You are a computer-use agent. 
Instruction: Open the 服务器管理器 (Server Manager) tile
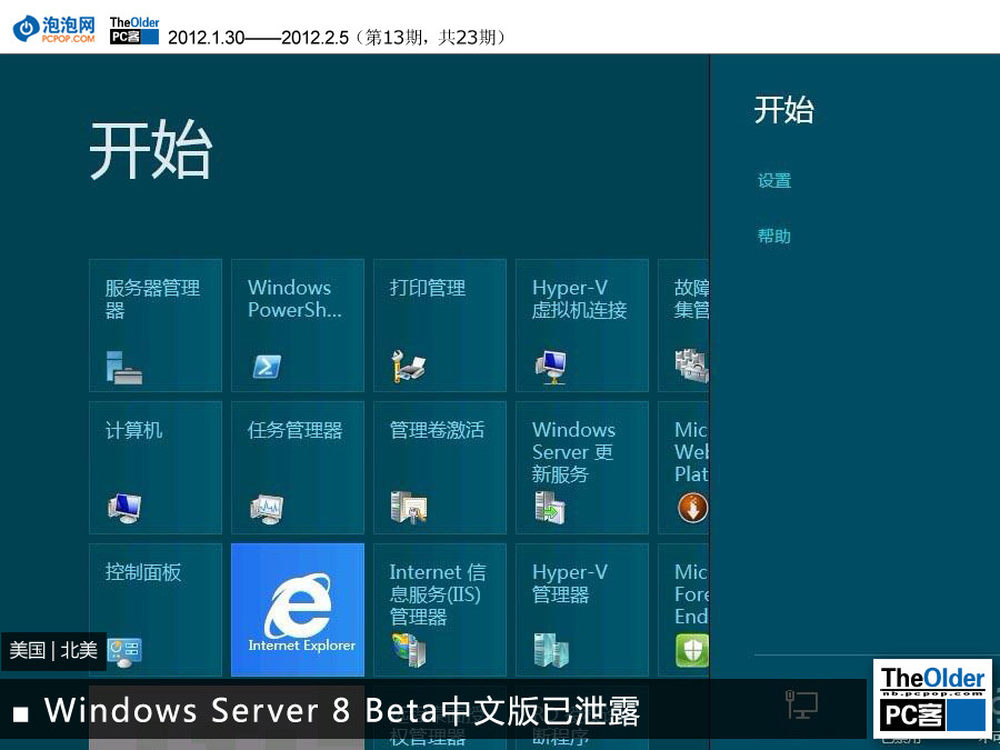[x=155, y=325]
